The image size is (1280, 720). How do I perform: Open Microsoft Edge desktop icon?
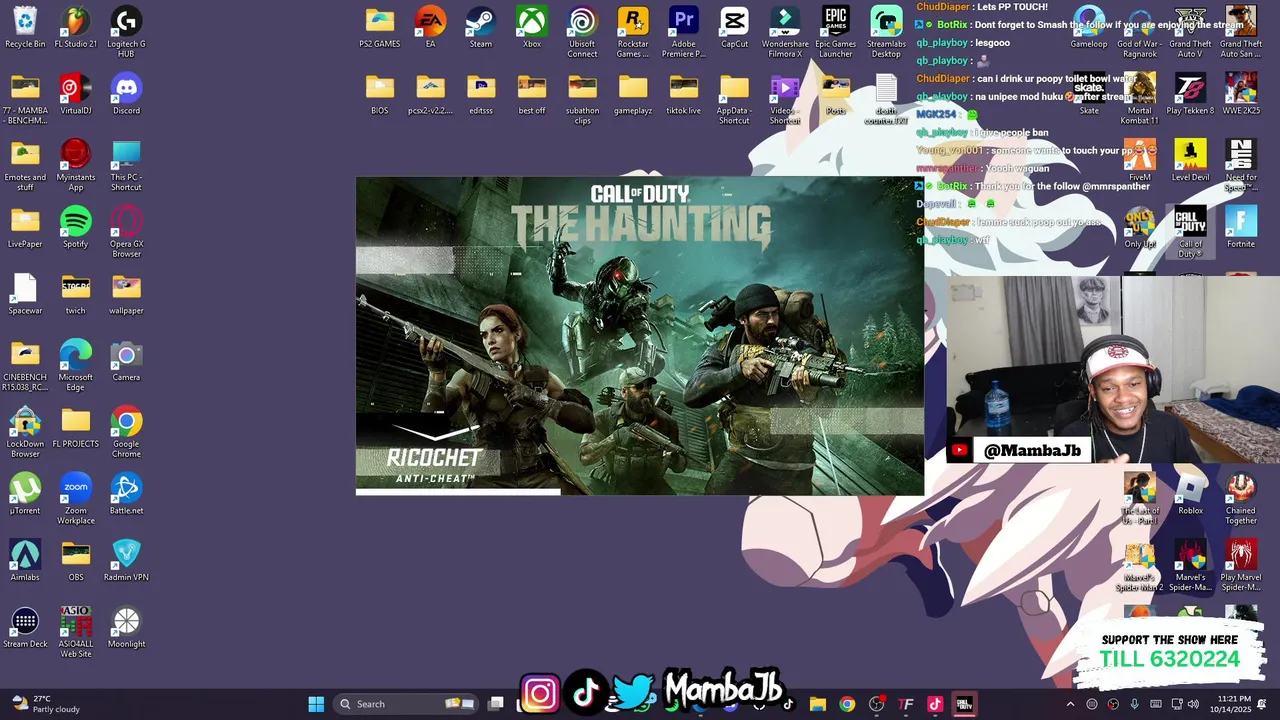(x=76, y=365)
